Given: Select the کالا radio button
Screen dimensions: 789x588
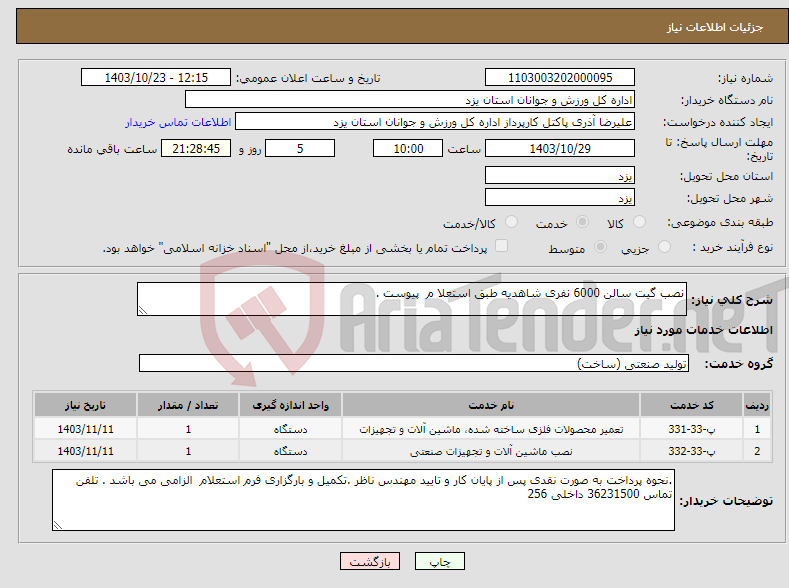Looking at the screenshot, I should point(639,222).
